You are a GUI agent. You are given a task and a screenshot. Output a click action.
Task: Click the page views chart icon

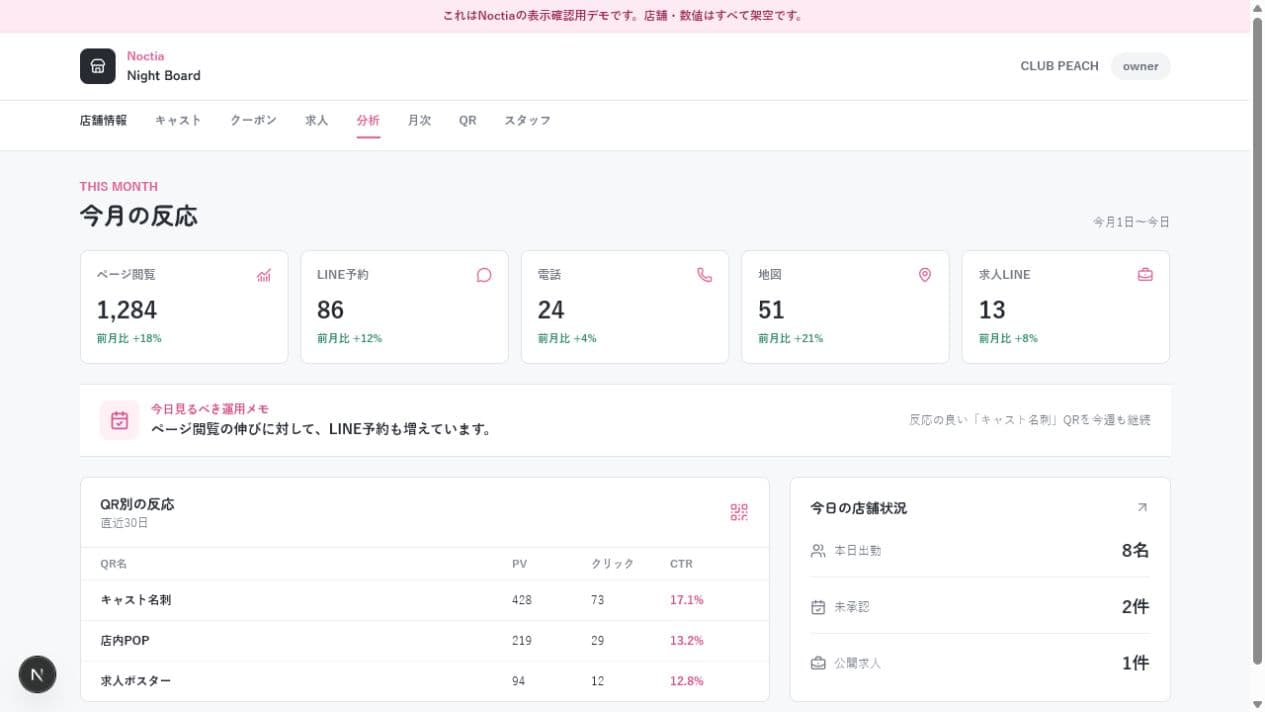tap(264, 275)
